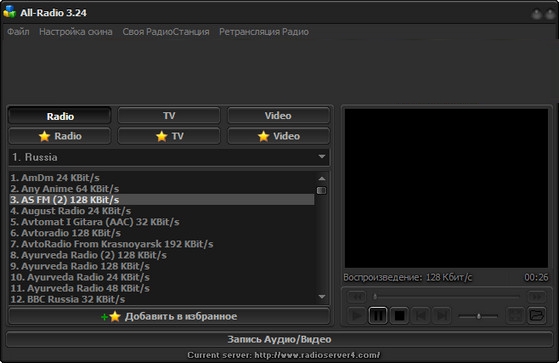Click the fast-forward button beside the seek bar

537,296
